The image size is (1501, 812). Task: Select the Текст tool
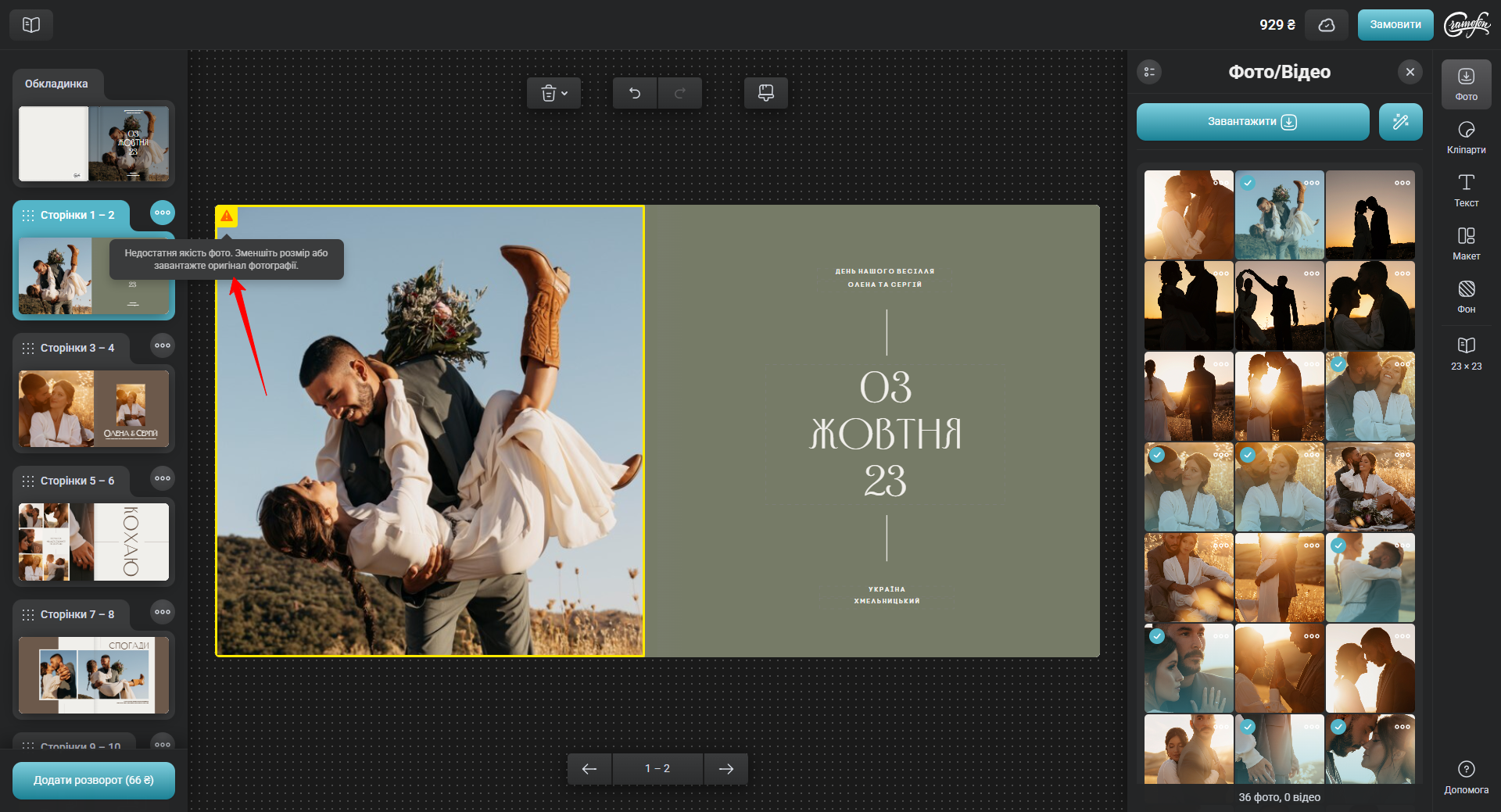pos(1466,191)
